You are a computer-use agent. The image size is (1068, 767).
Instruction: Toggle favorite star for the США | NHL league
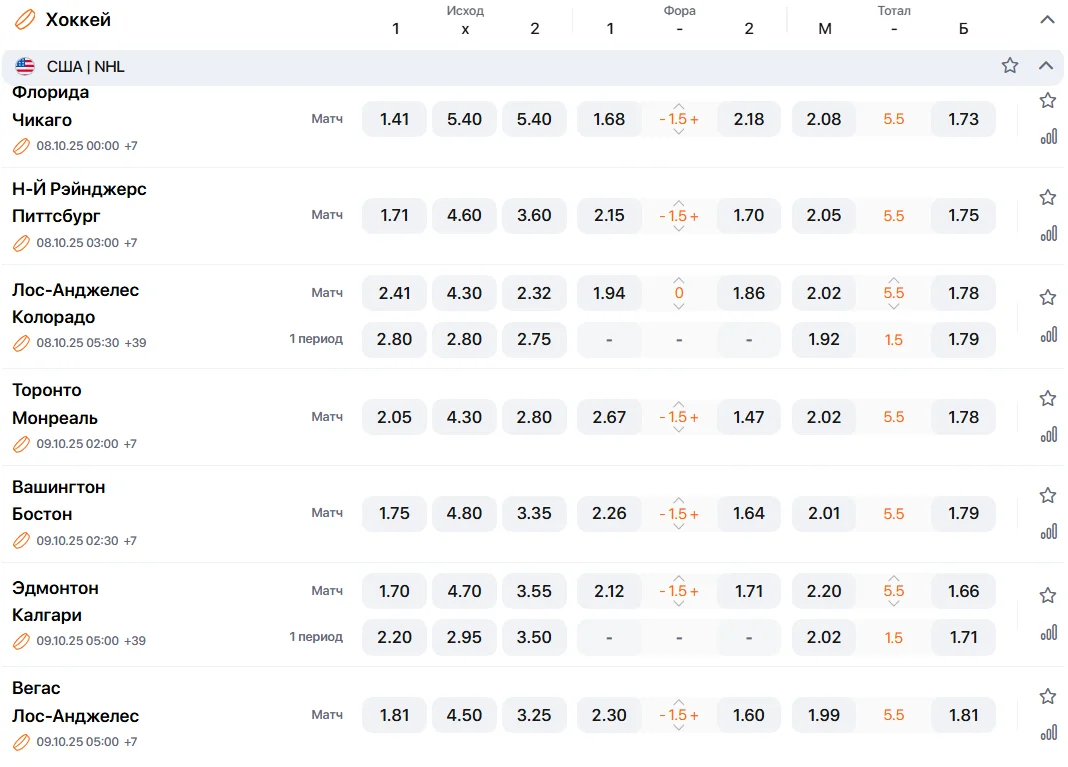(1010, 66)
